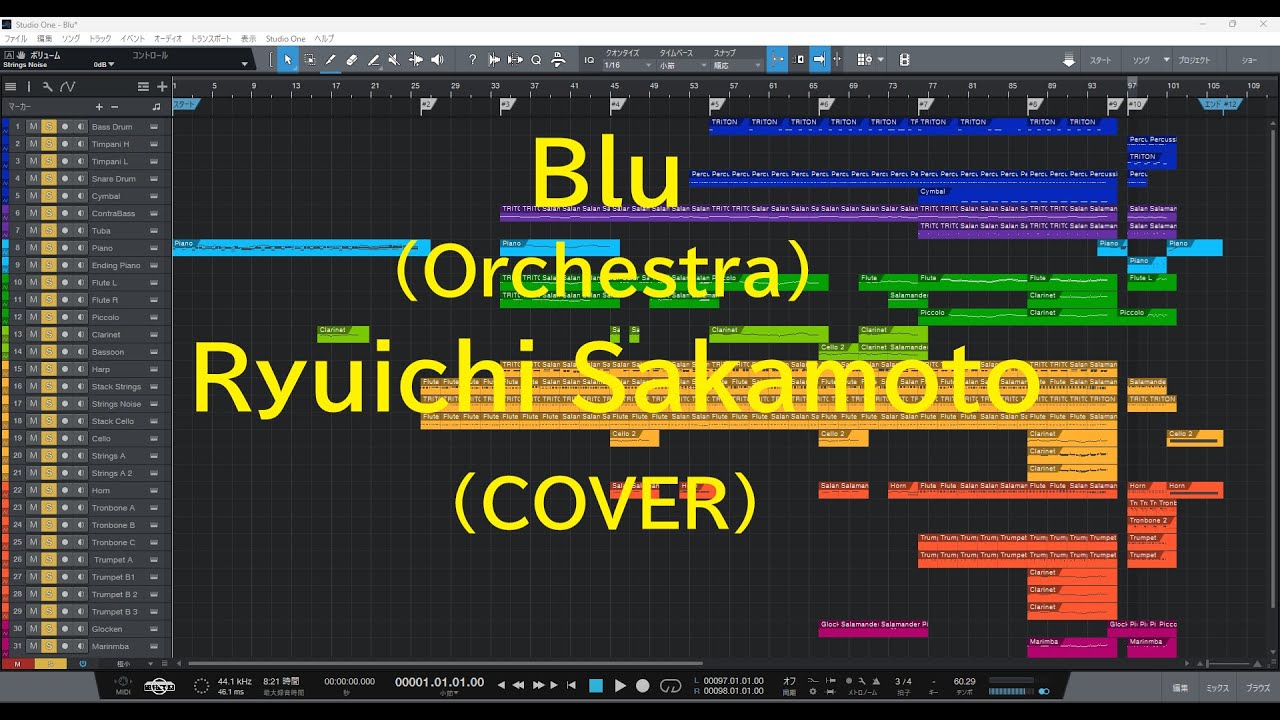The image size is (1280, 720).
Task: Open the ファイル (File) menu
Action: (16, 38)
